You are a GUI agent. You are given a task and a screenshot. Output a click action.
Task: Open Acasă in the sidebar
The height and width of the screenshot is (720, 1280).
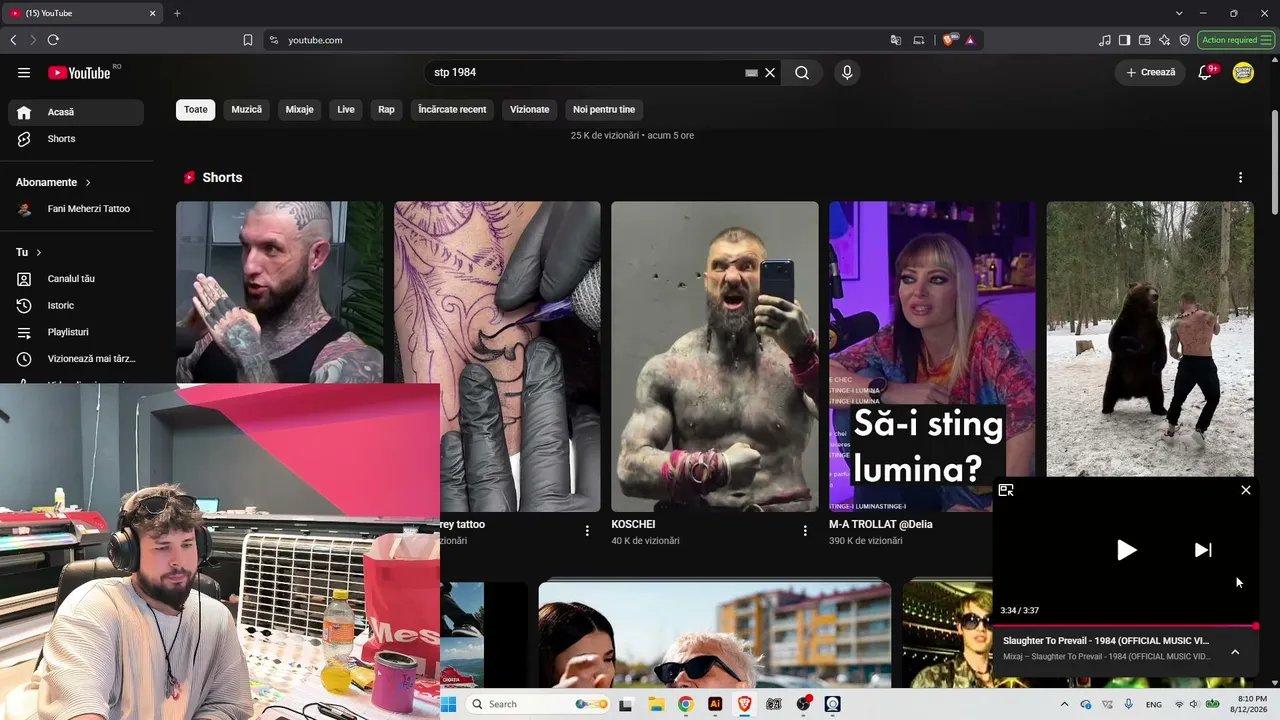pos(76,112)
